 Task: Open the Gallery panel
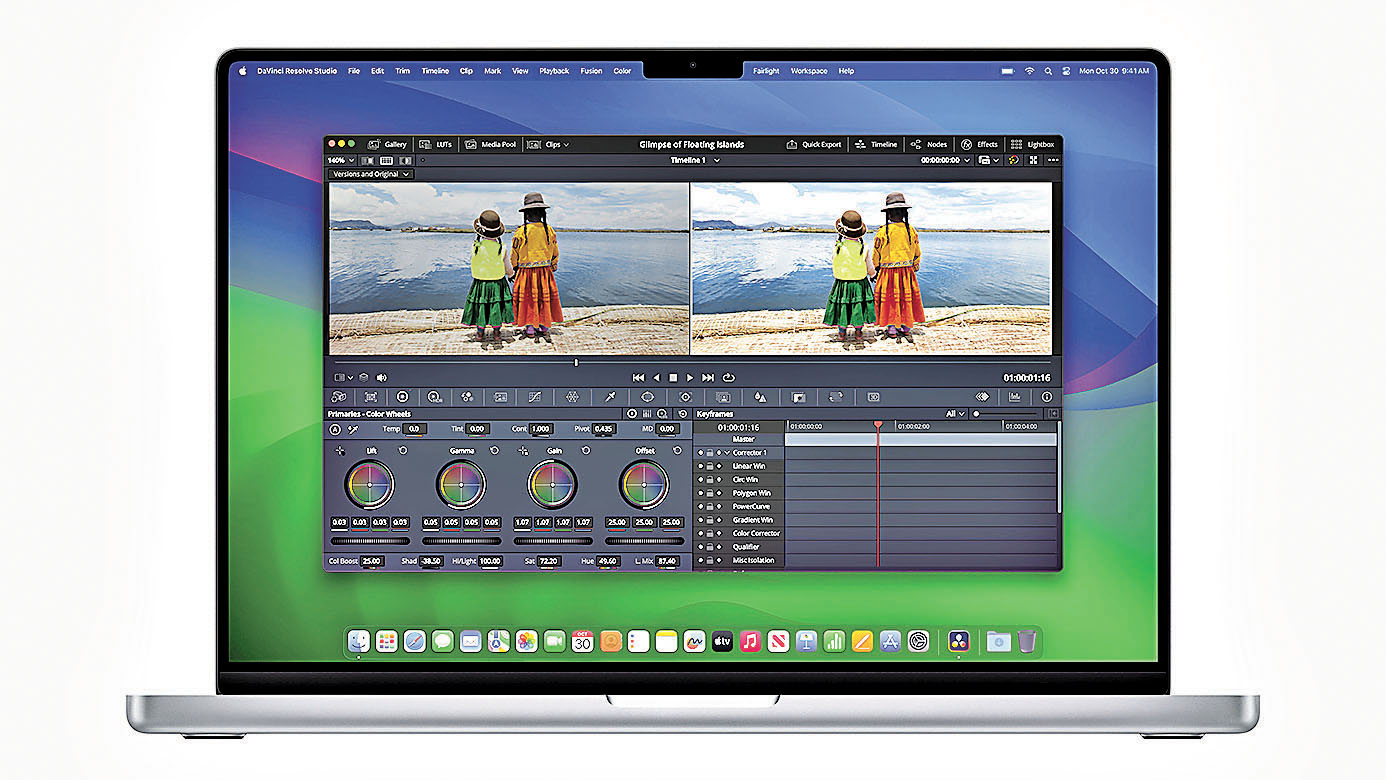coord(387,144)
